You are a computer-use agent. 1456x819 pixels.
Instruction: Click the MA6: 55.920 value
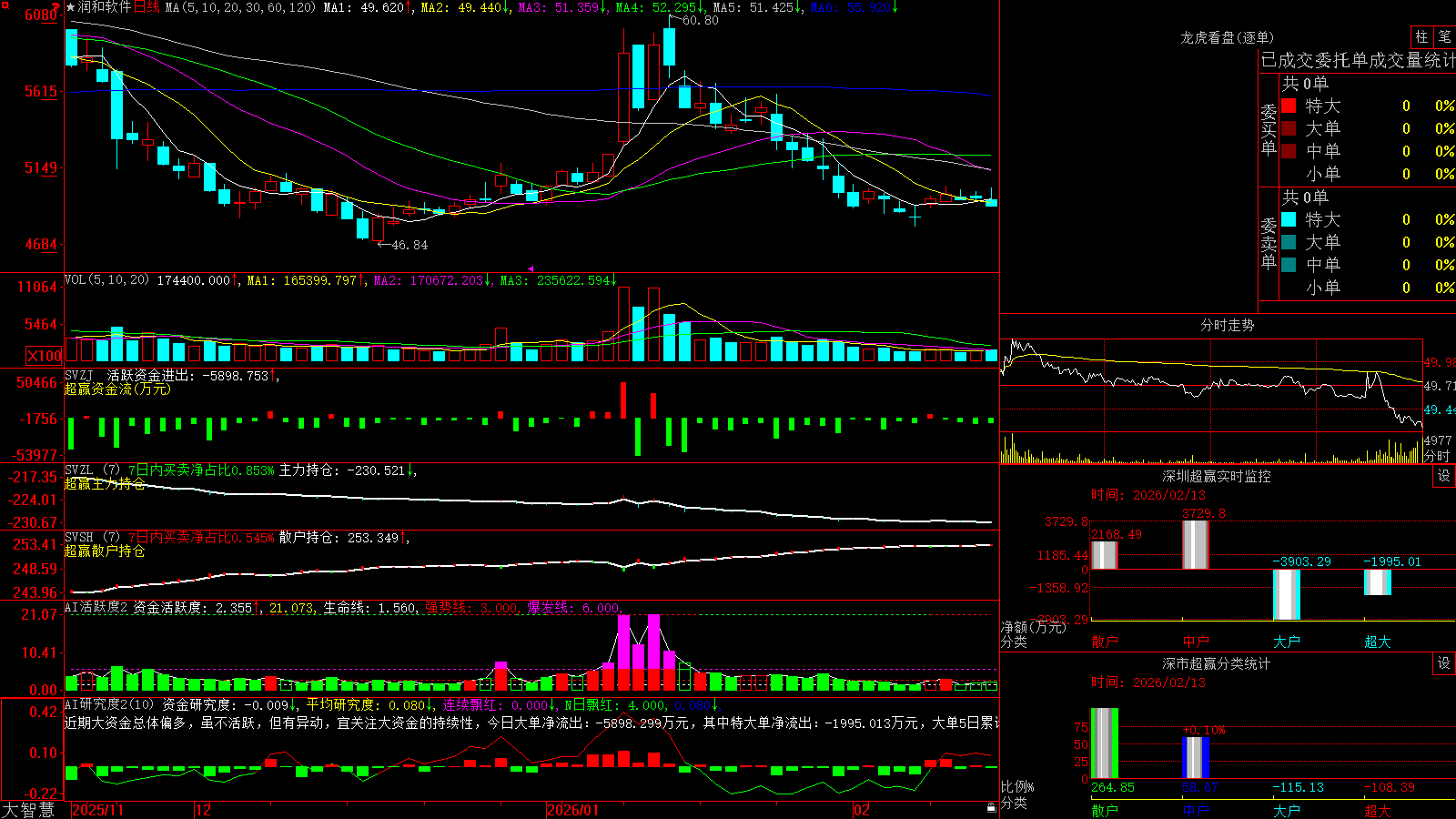[853, 7]
